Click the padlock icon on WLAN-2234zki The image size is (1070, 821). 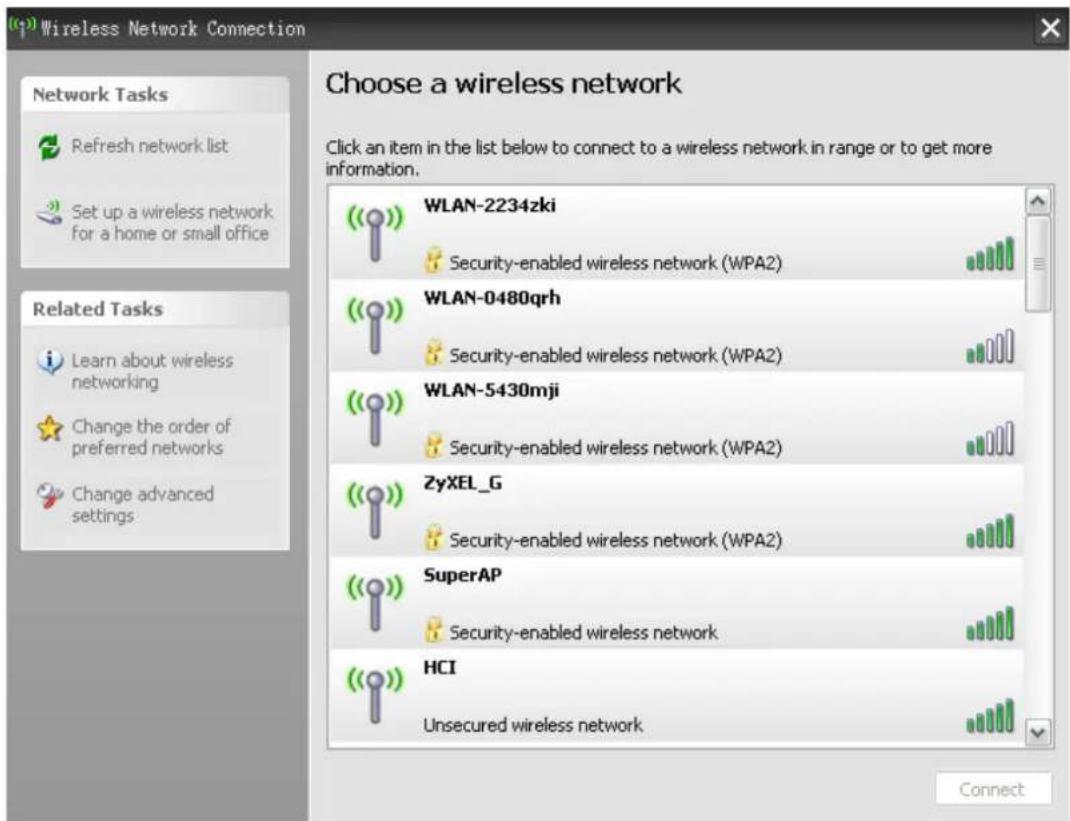pos(433,261)
